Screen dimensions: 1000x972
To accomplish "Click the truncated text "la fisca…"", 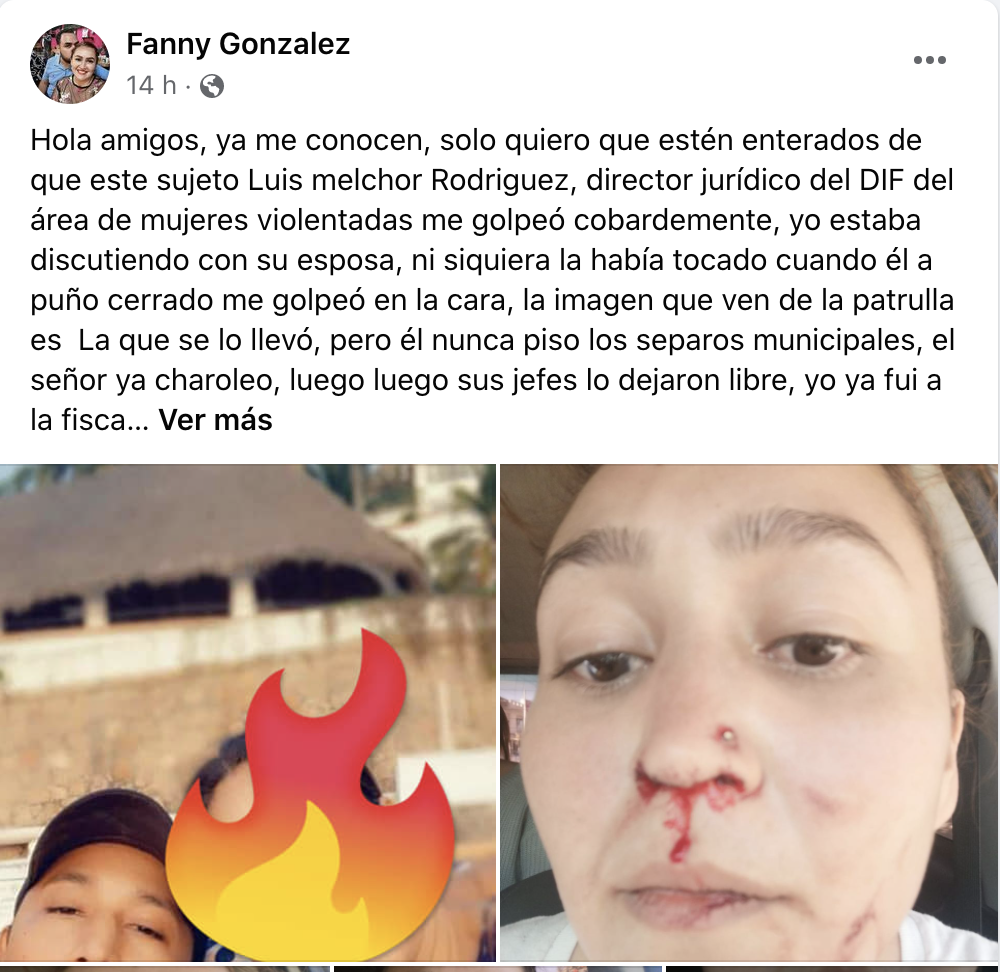I will click(x=89, y=420).
